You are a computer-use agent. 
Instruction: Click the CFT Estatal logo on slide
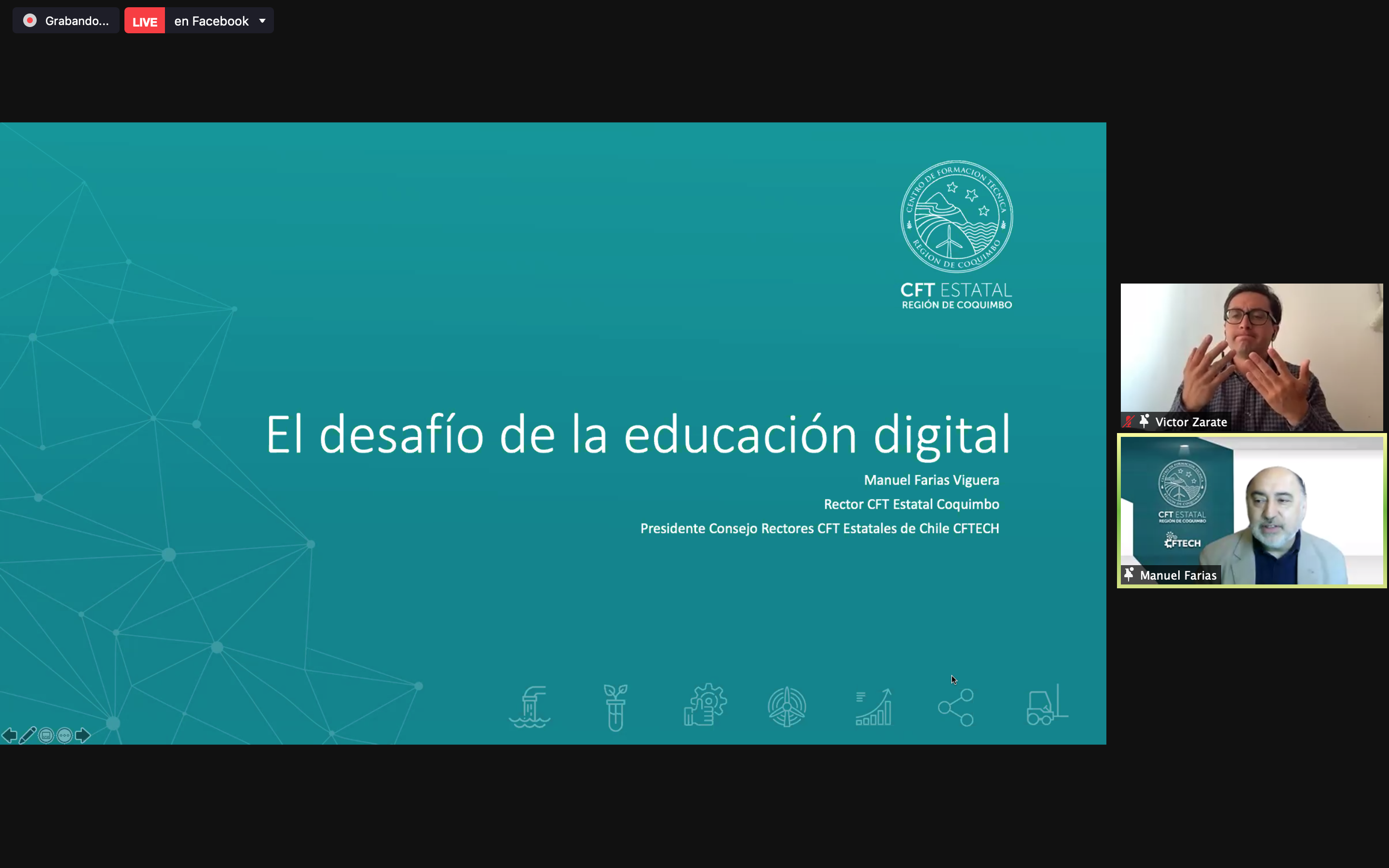(956, 234)
